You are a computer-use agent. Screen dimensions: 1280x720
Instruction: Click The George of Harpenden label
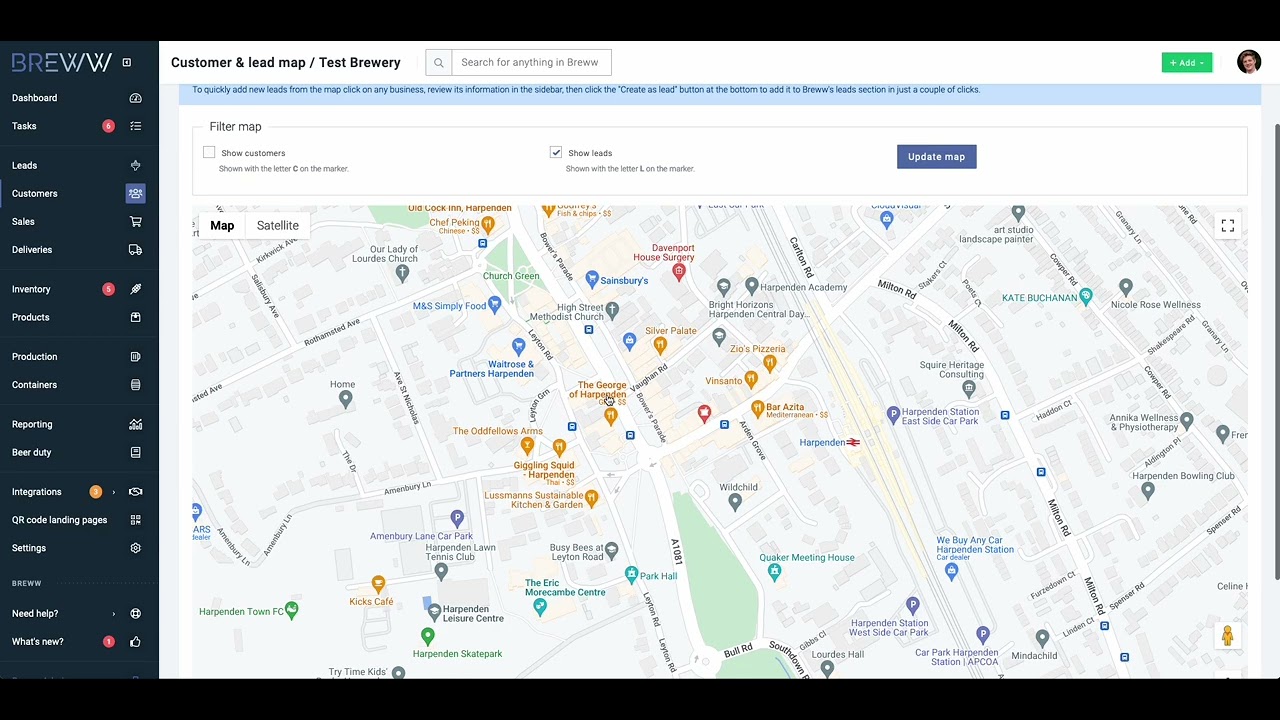point(600,390)
